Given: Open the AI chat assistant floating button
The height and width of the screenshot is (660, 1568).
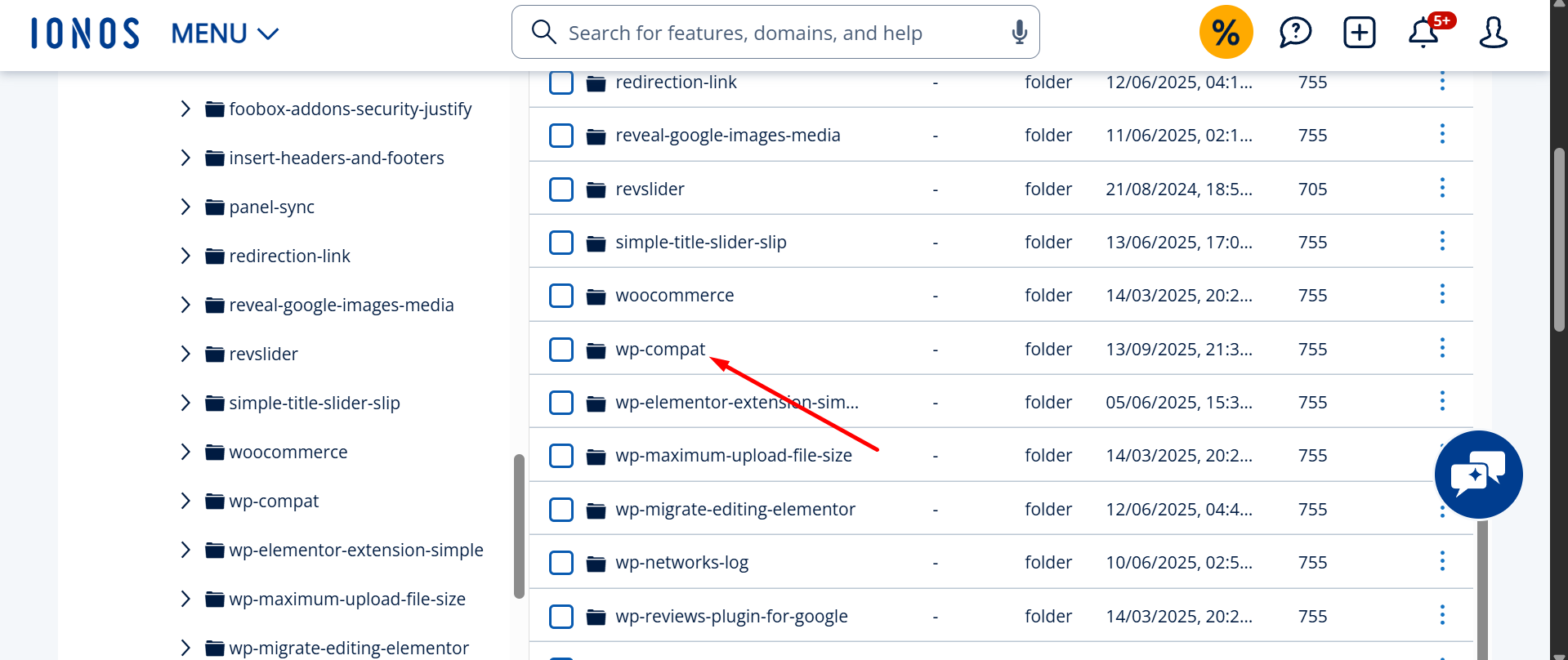Looking at the screenshot, I should pos(1478,475).
